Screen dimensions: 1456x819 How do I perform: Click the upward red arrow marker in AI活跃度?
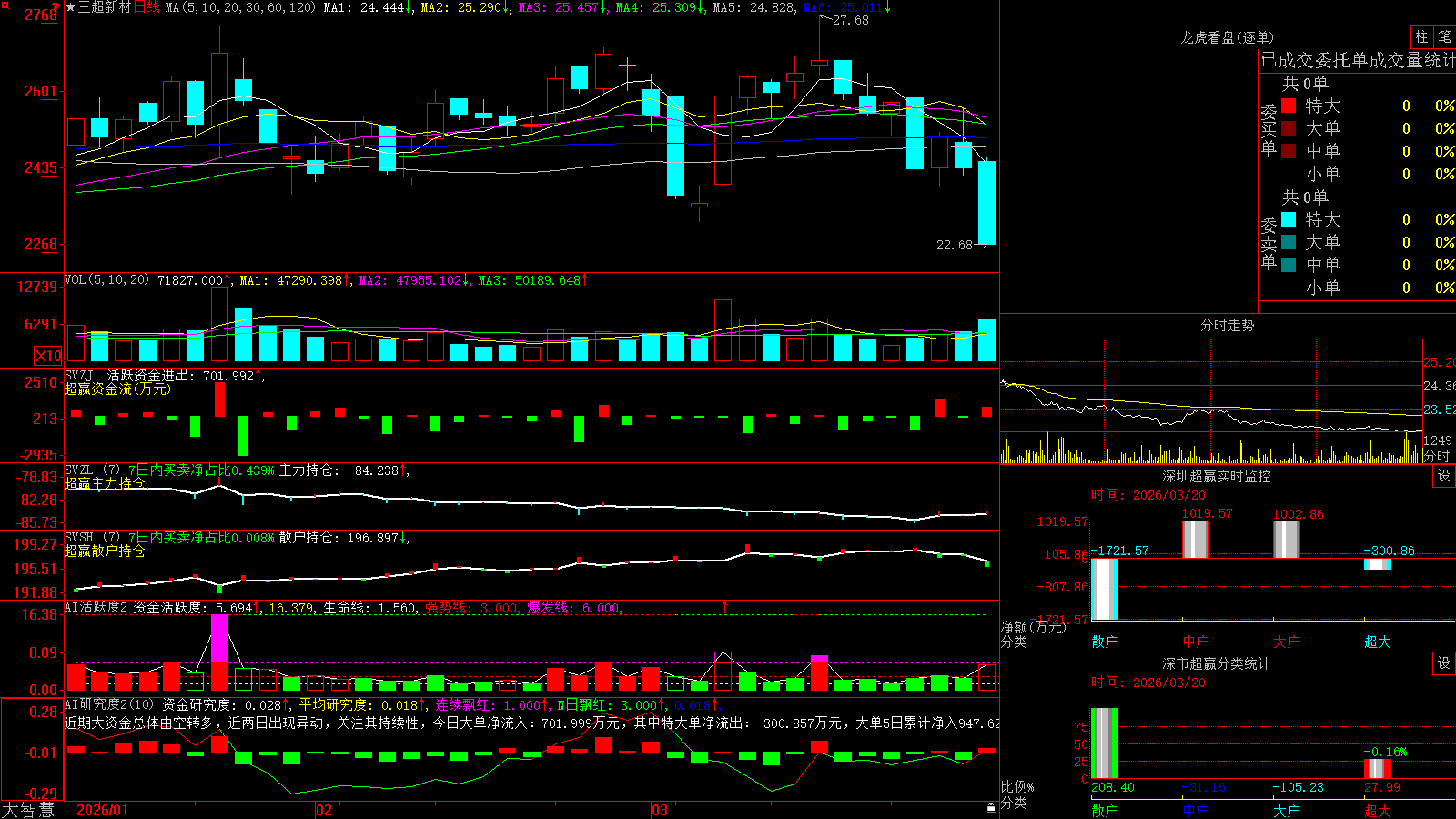[725, 606]
